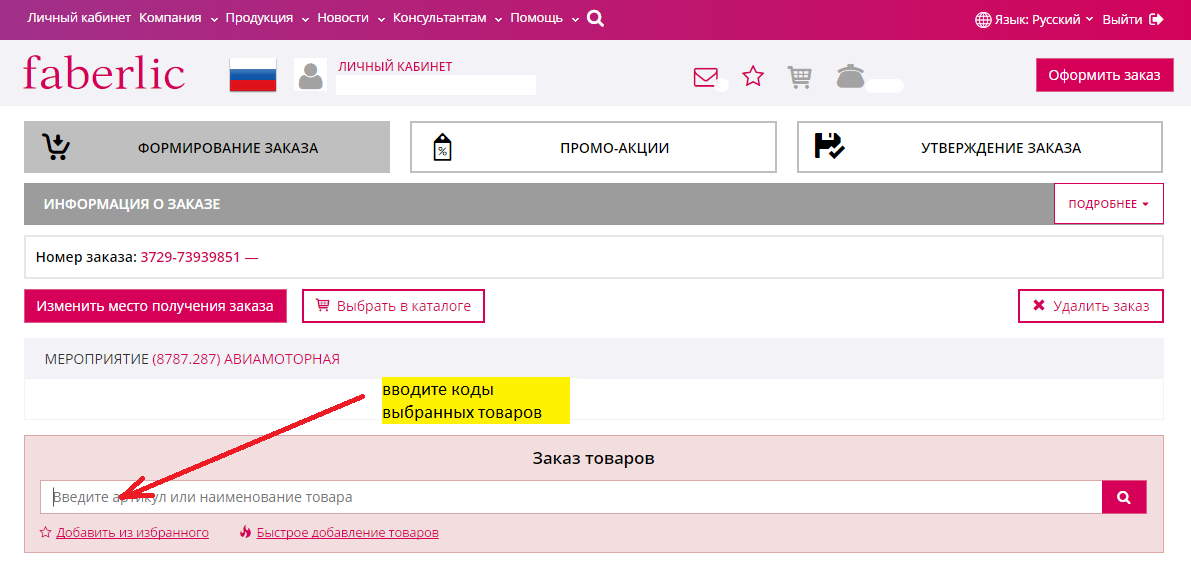Select the Russian flag icon
Screen dimensions: 1191x576
pos(253,74)
